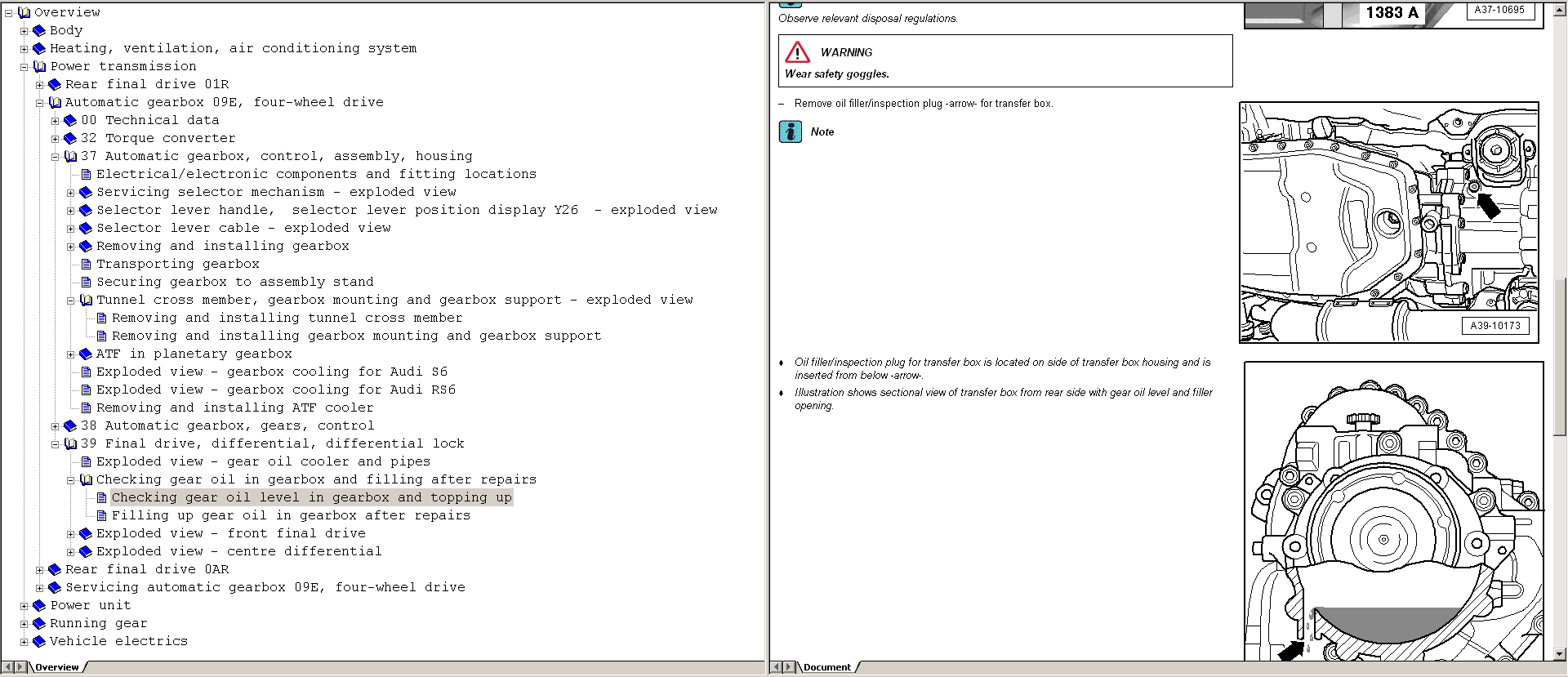Click the book icon beside Vehicle electrics

[39, 642]
